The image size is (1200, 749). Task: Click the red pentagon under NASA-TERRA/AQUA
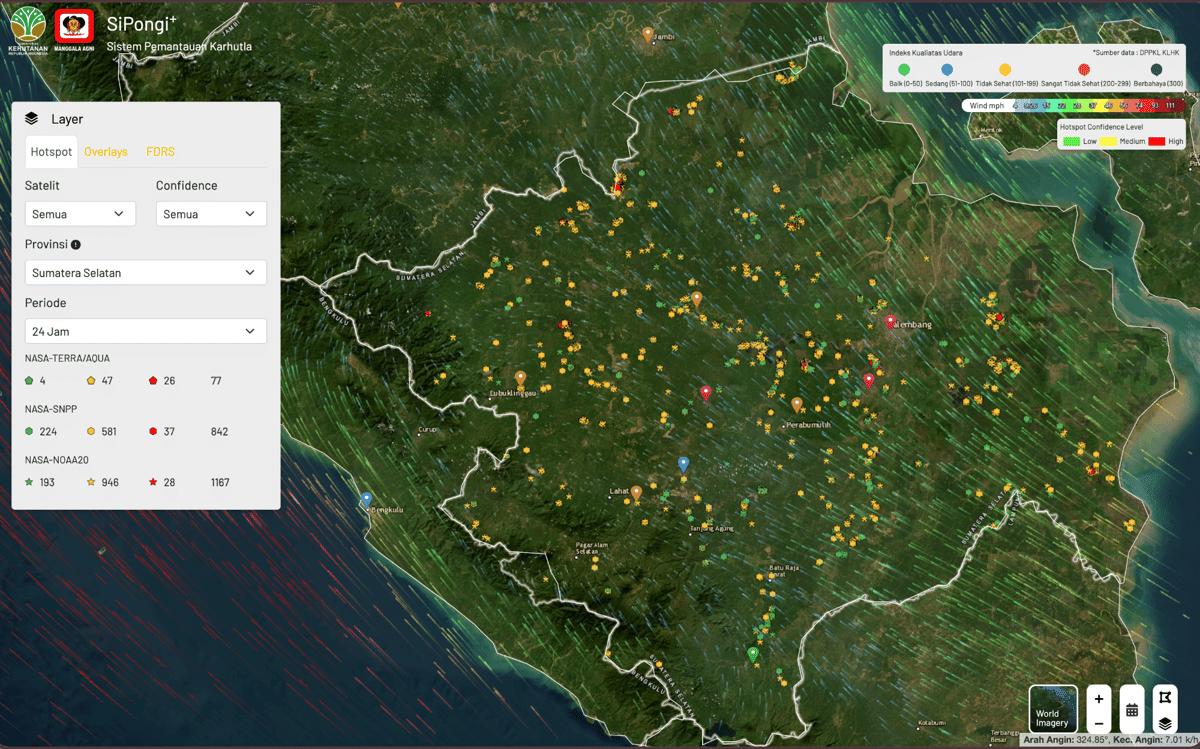pyautogui.click(x=152, y=381)
